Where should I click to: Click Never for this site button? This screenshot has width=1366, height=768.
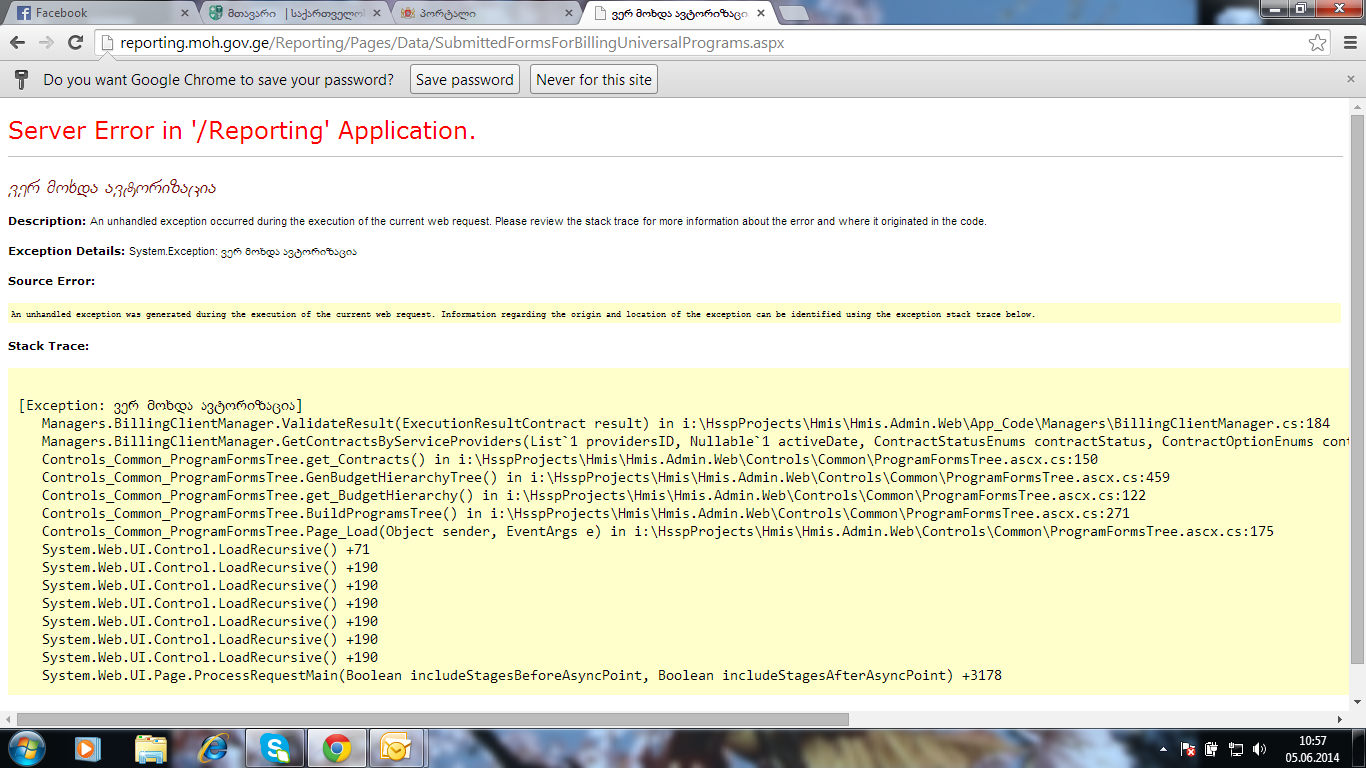click(594, 80)
